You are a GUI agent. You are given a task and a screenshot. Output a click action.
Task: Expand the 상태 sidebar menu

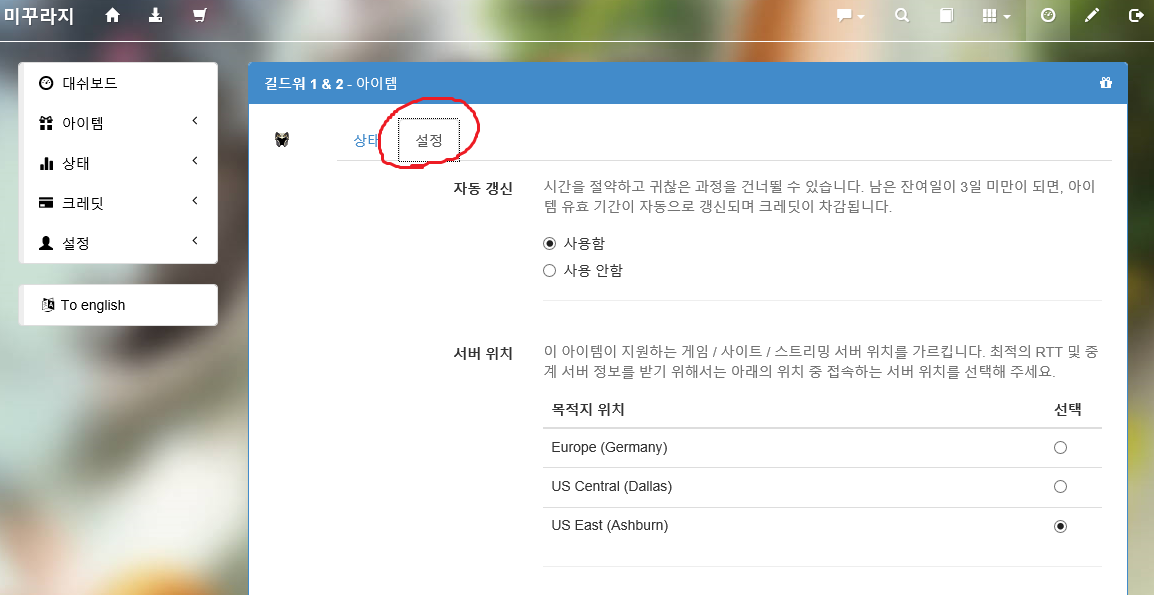click(x=119, y=163)
